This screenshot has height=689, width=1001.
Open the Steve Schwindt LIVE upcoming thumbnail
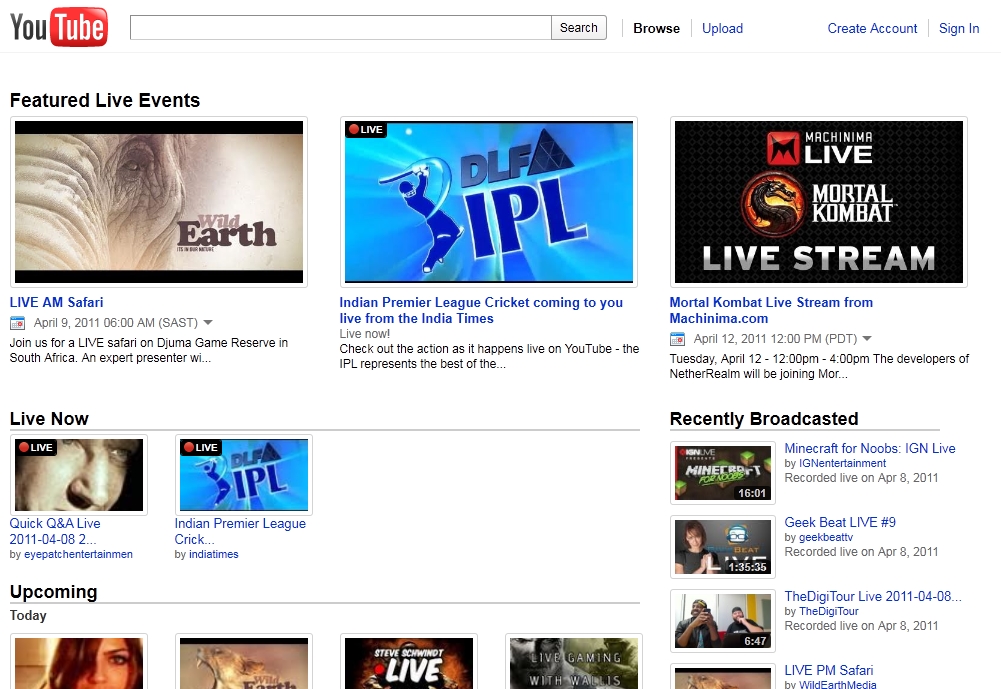[409, 662]
